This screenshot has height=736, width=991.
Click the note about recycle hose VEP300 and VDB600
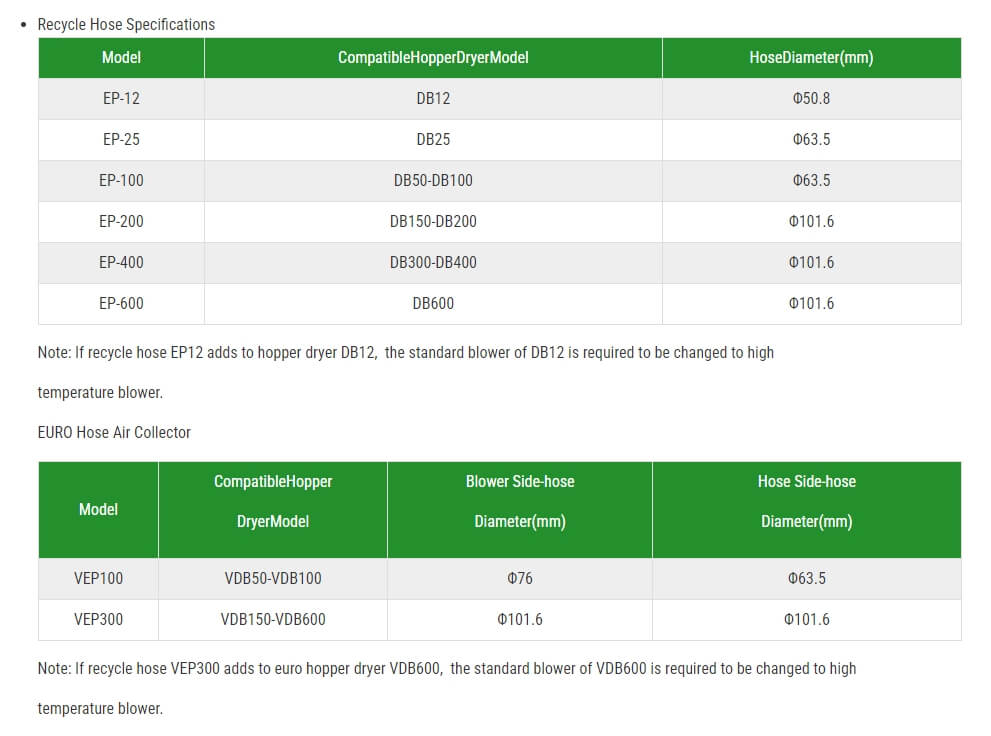[447, 688]
